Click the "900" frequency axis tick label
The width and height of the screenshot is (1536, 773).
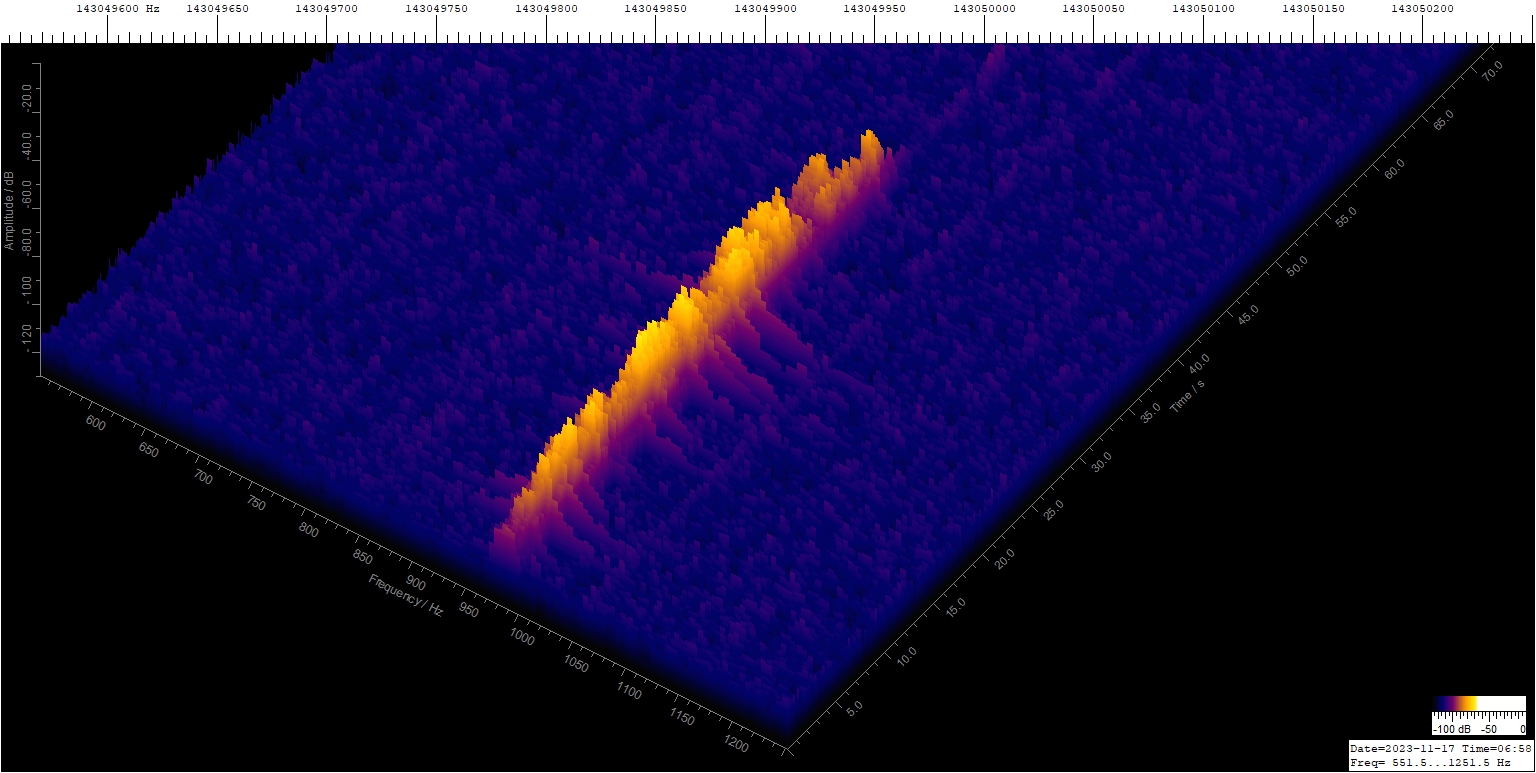pos(415,584)
